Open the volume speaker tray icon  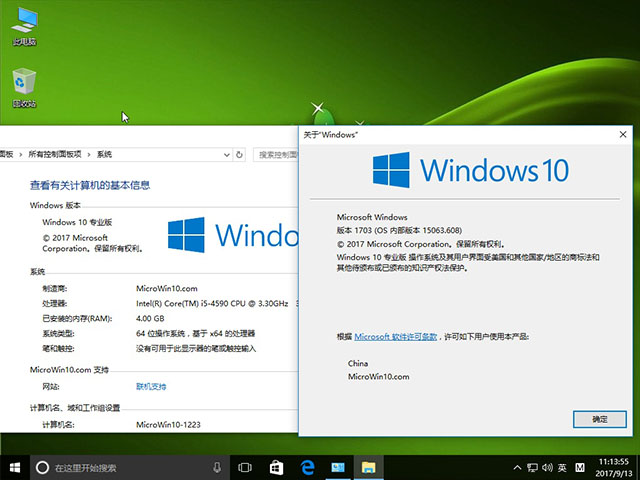coord(547,467)
